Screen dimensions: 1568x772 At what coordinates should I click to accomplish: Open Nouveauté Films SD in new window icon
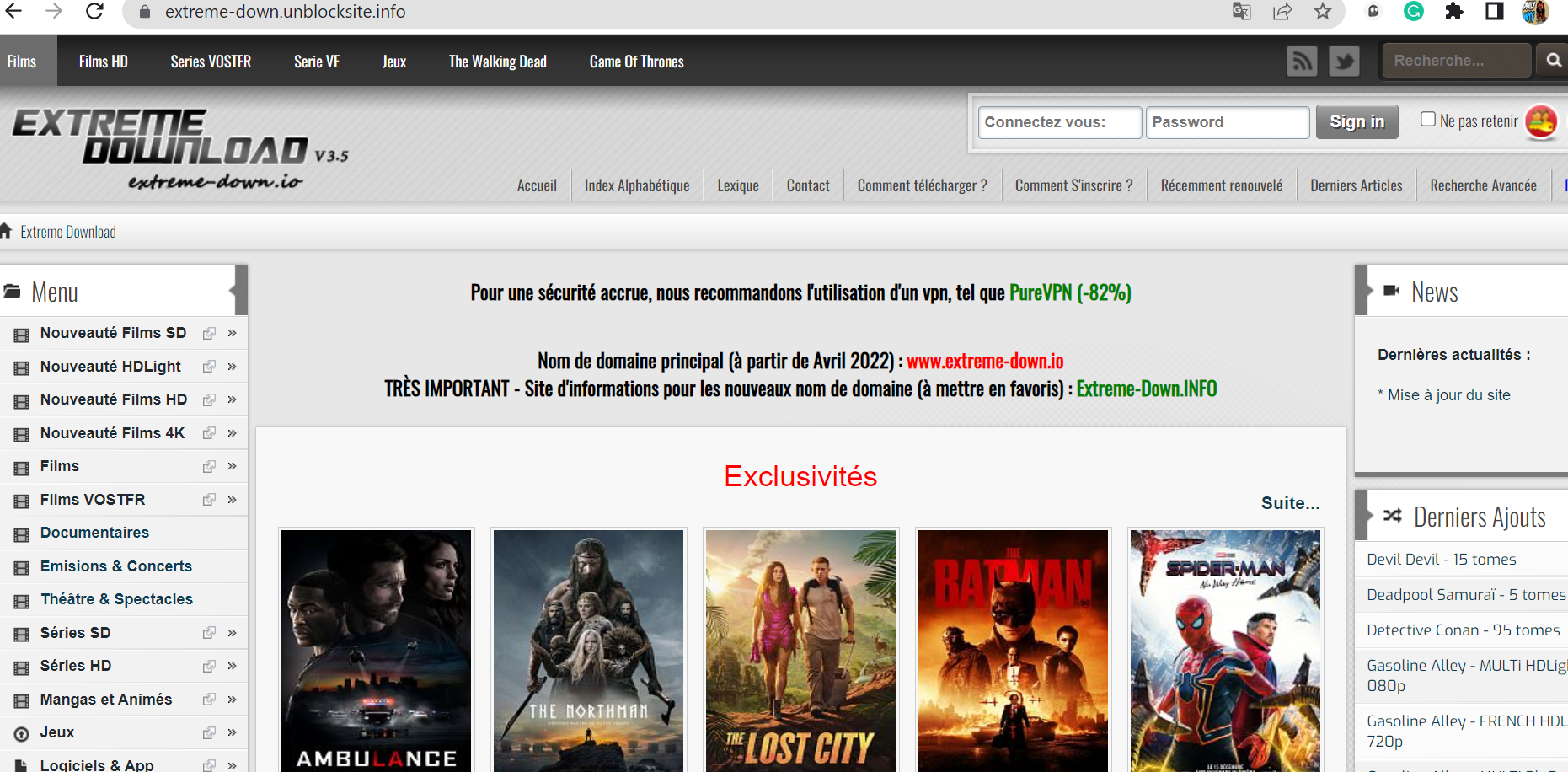coord(209,334)
